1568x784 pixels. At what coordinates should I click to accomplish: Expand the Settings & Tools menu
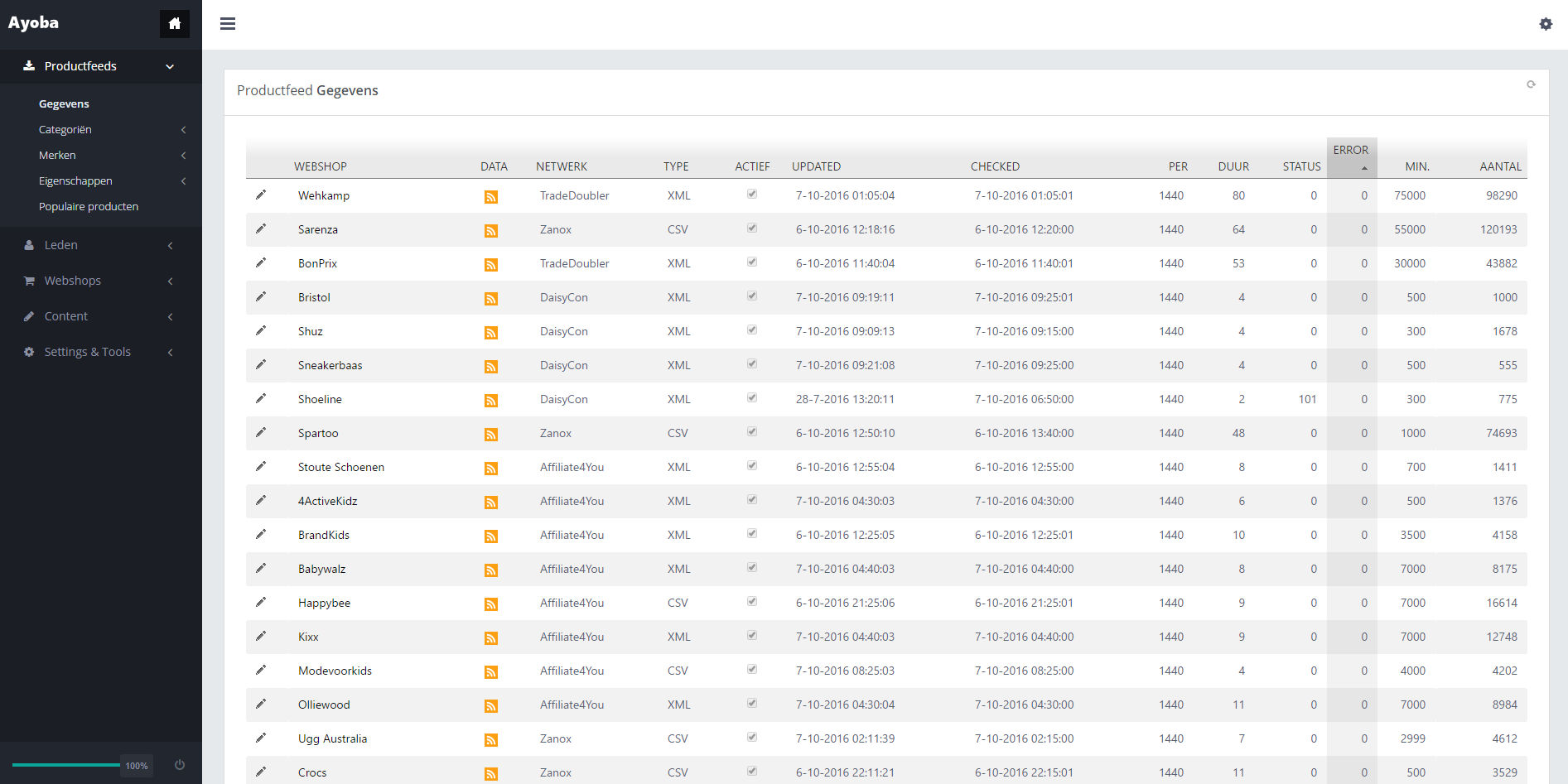pyautogui.click(x=101, y=352)
